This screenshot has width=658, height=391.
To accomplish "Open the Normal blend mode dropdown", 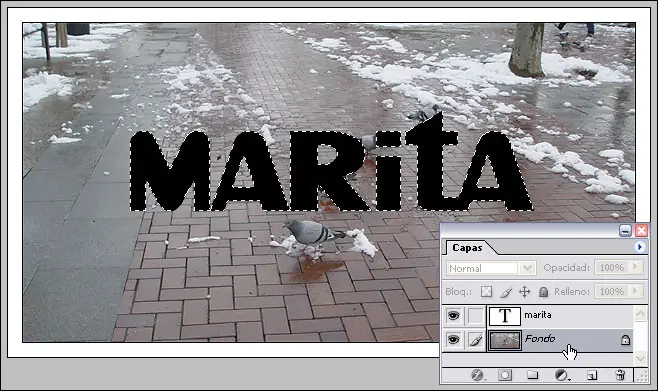I will pyautogui.click(x=527, y=268).
